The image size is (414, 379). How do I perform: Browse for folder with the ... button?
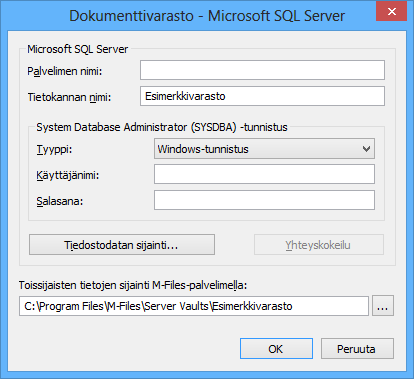coord(383,306)
